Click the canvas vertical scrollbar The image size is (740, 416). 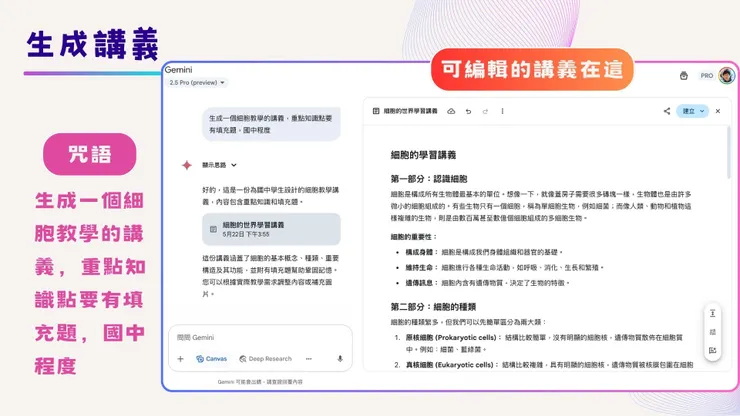(x=729, y=153)
